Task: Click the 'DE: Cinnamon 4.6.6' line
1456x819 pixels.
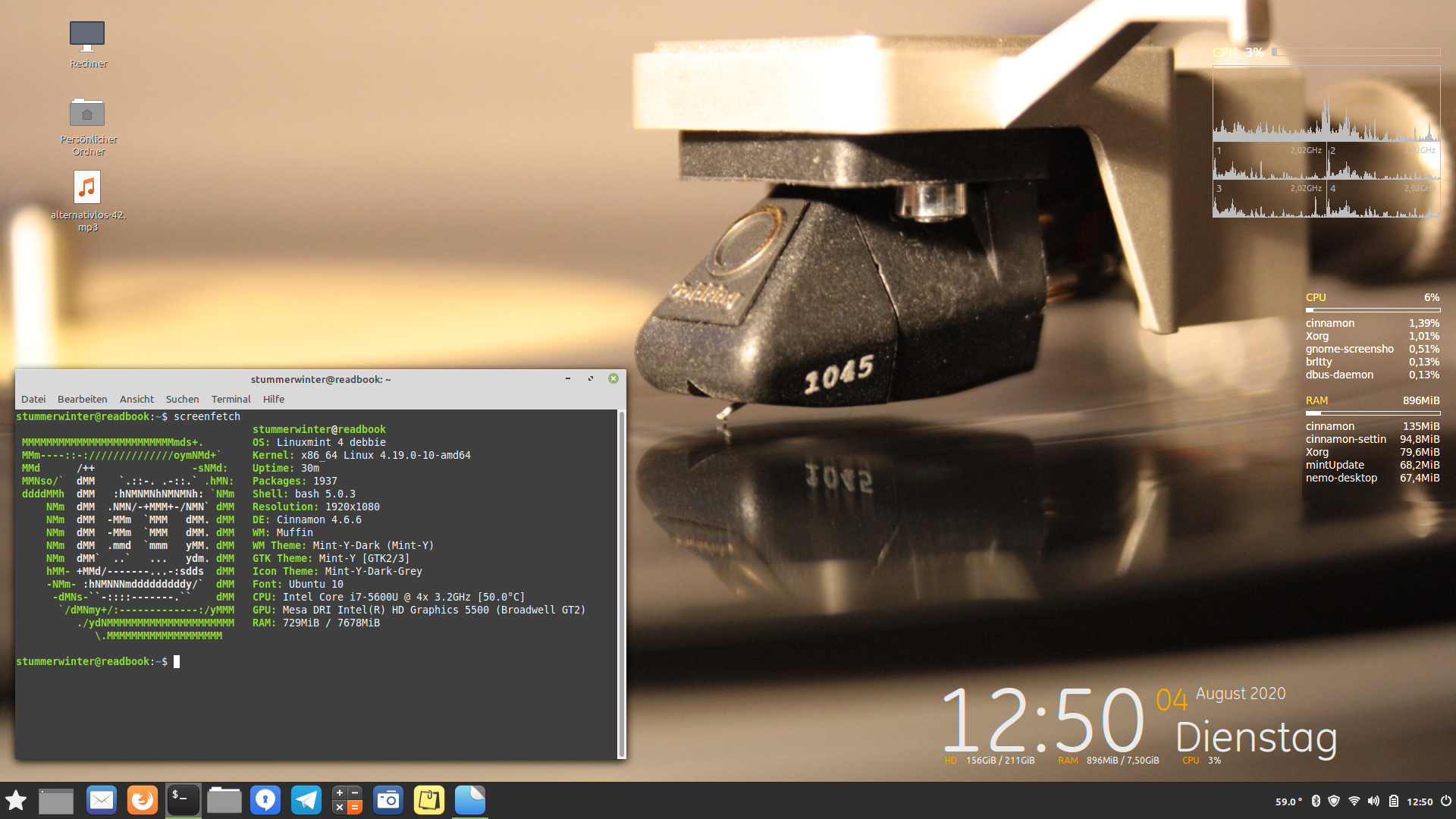Action: [x=307, y=519]
